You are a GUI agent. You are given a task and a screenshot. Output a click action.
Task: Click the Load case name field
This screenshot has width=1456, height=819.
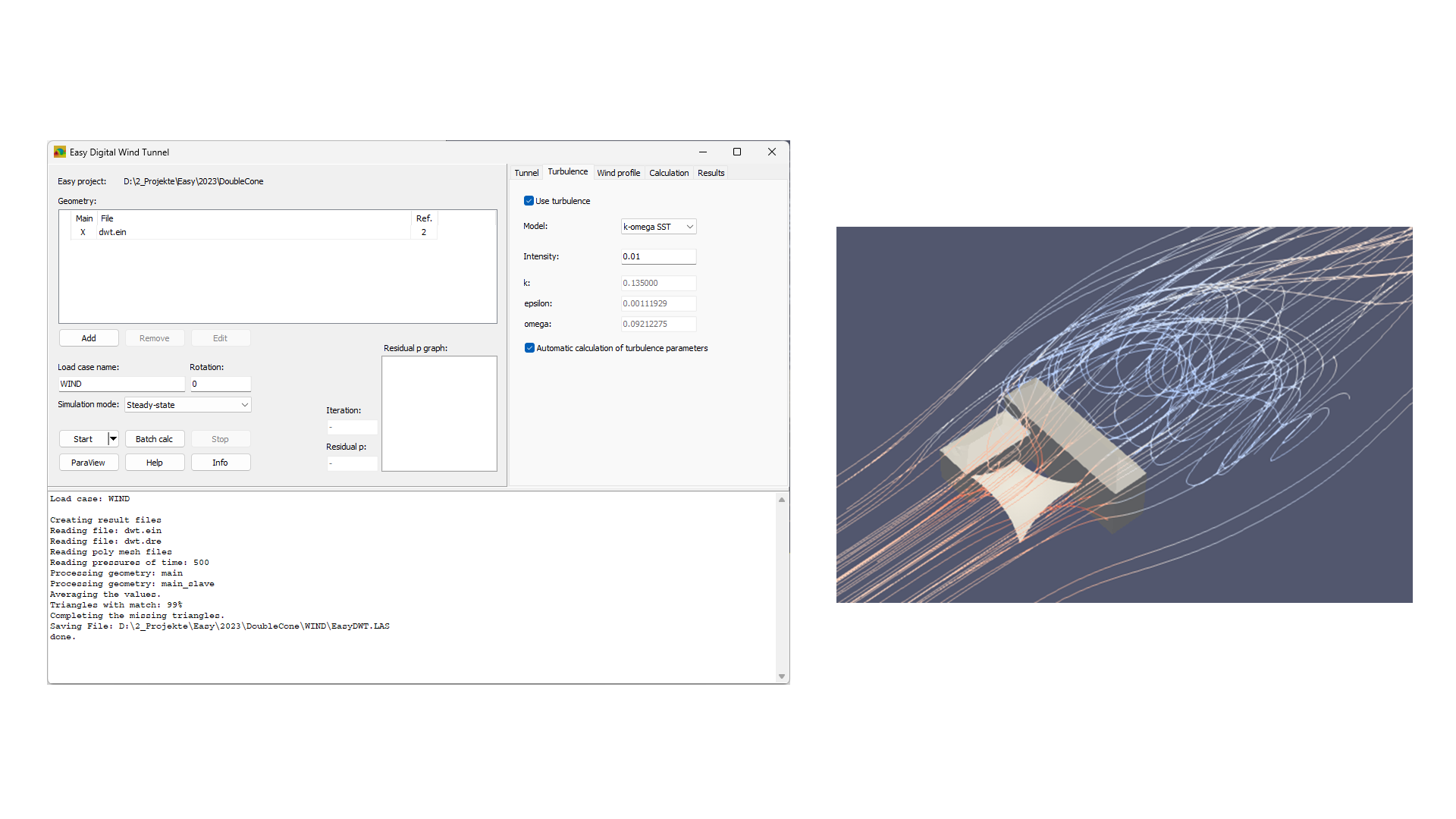tap(121, 384)
